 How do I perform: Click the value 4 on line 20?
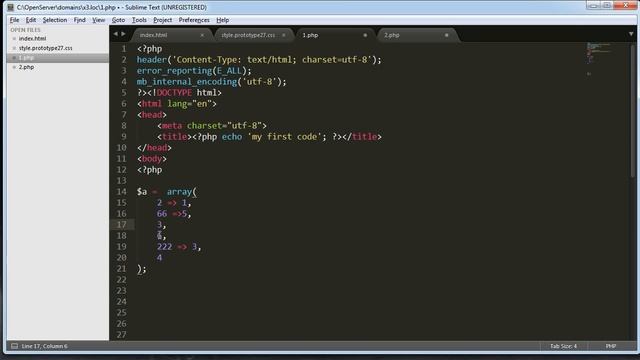(159, 258)
